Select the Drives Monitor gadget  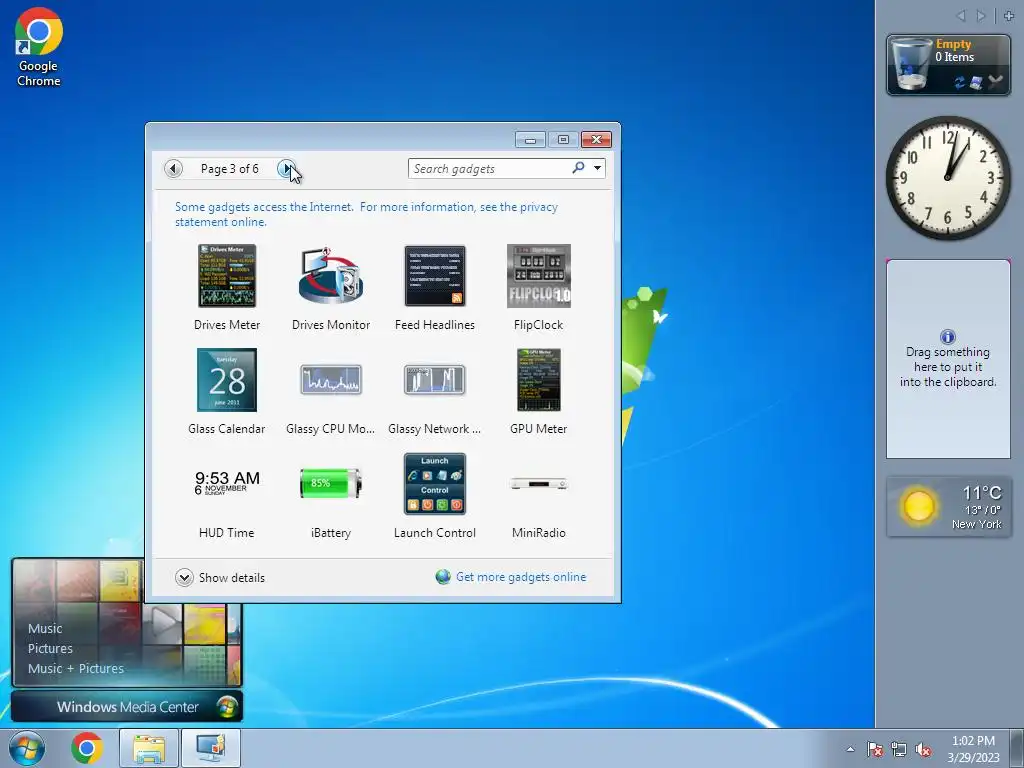coord(330,287)
